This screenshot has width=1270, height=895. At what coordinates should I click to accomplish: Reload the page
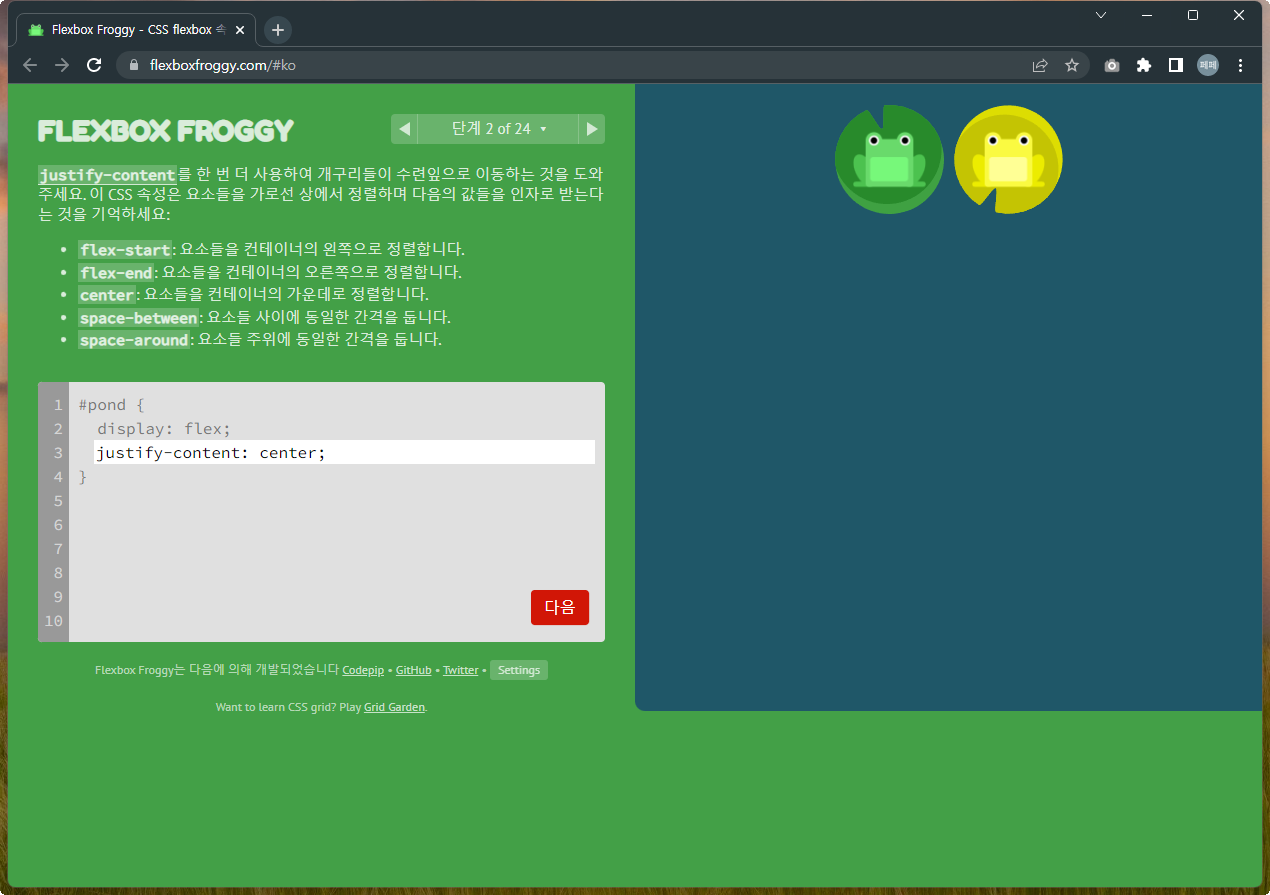tap(94, 65)
